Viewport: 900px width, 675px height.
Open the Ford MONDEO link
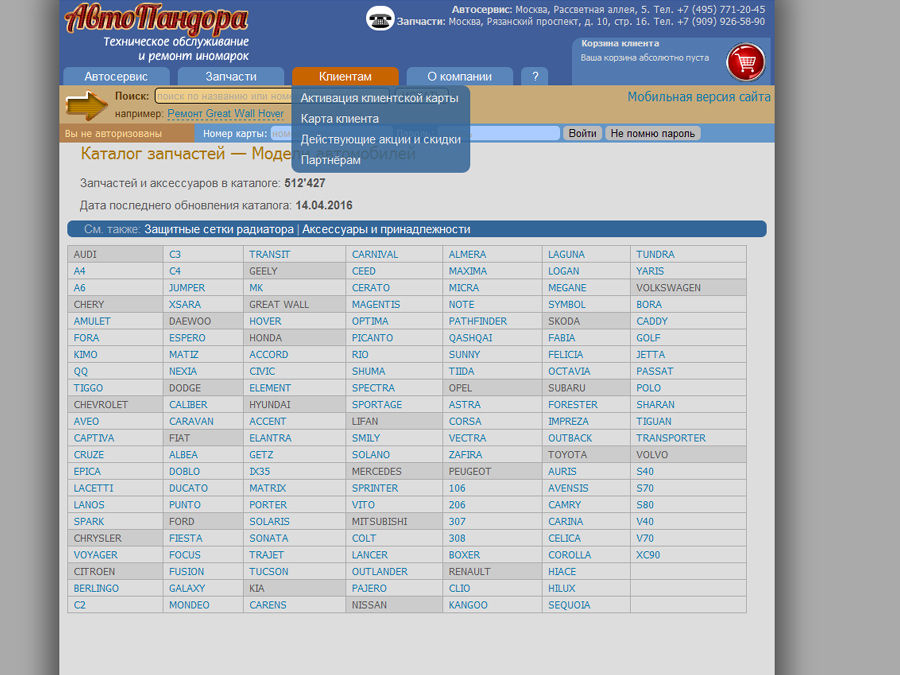point(189,605)
